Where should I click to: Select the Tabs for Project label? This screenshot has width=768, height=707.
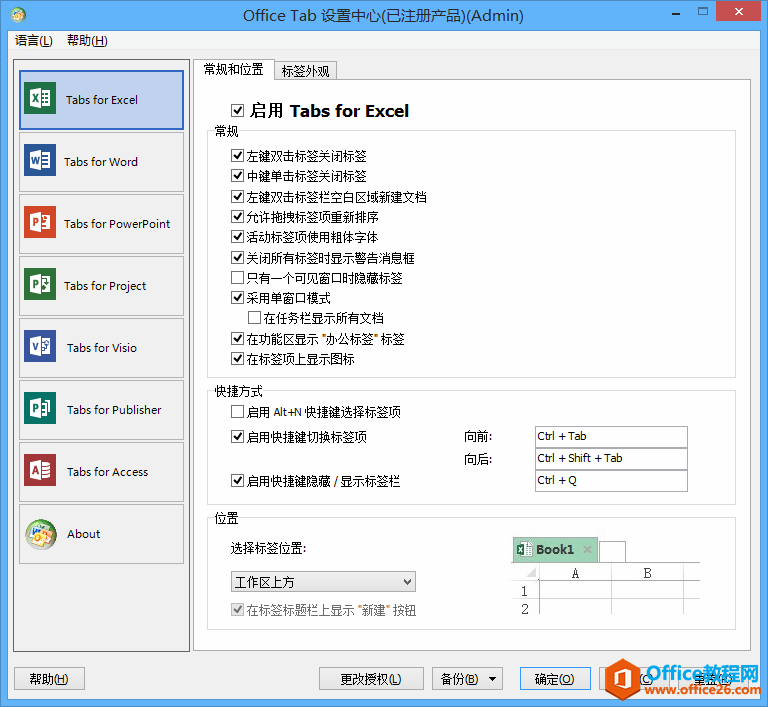105,286
